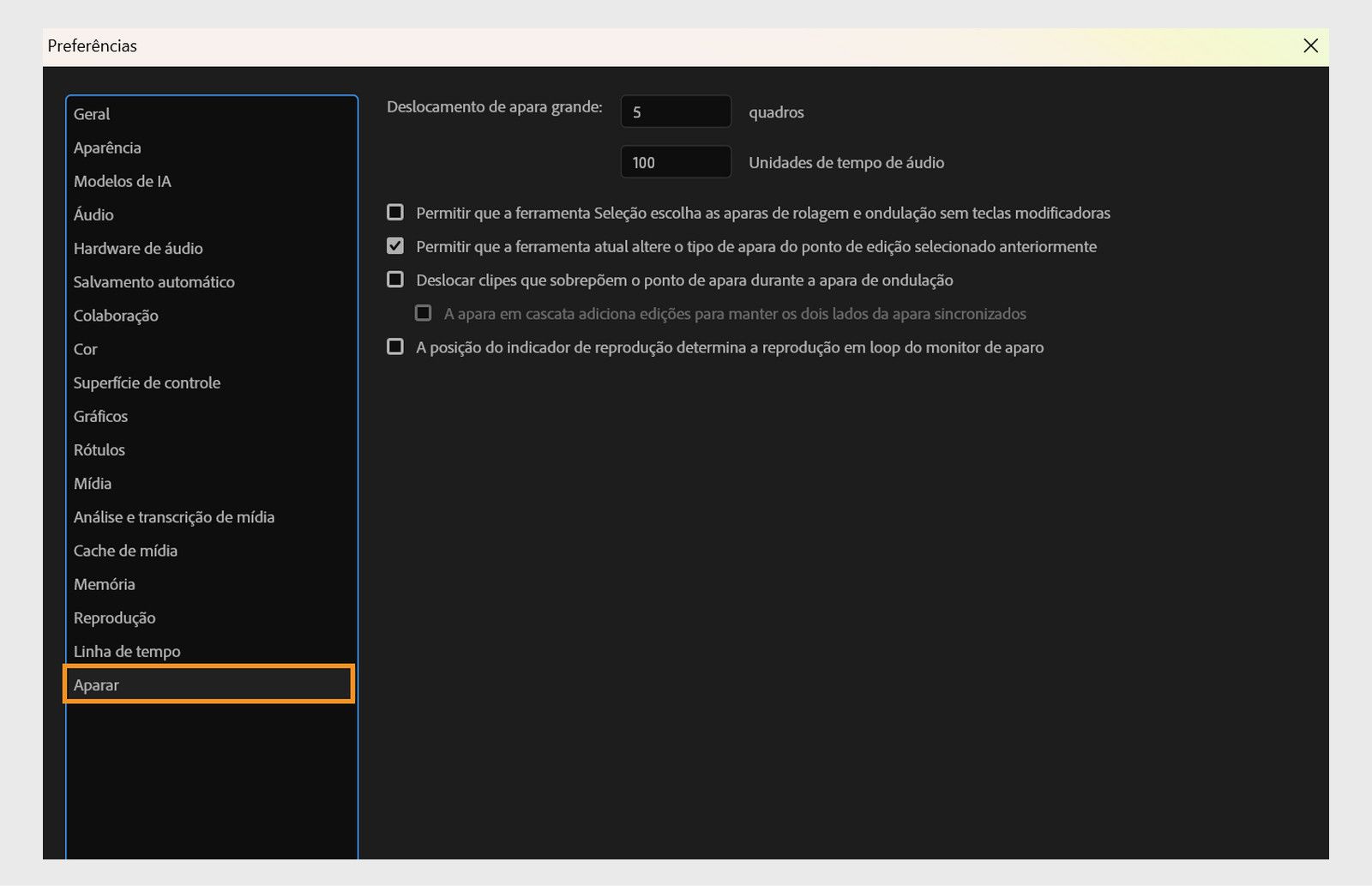The image size is (1372, 886).
Task: Select the Reprodução preferences category
Action: point(114,618)
